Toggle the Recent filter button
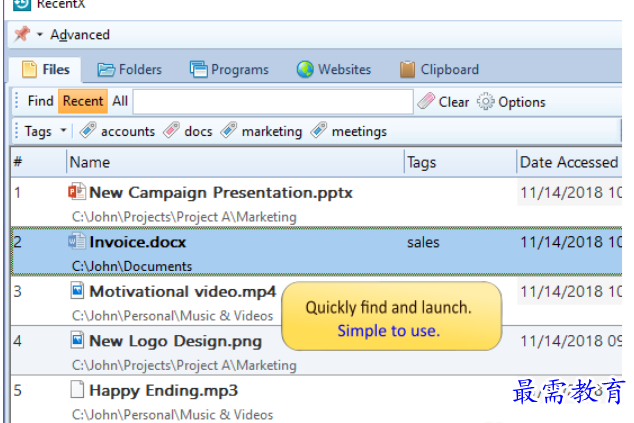The image size is (634, 423). [82, 101]
